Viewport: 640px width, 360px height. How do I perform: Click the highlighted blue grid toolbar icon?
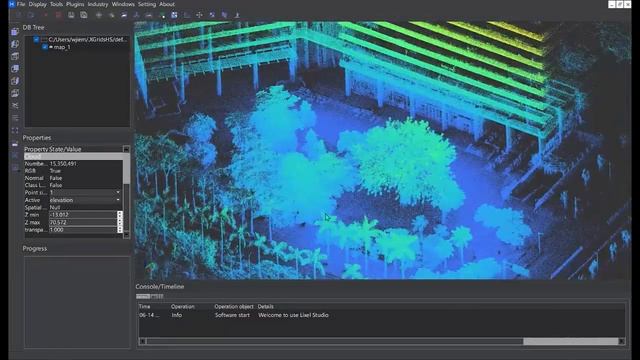[x=174, y=15]
